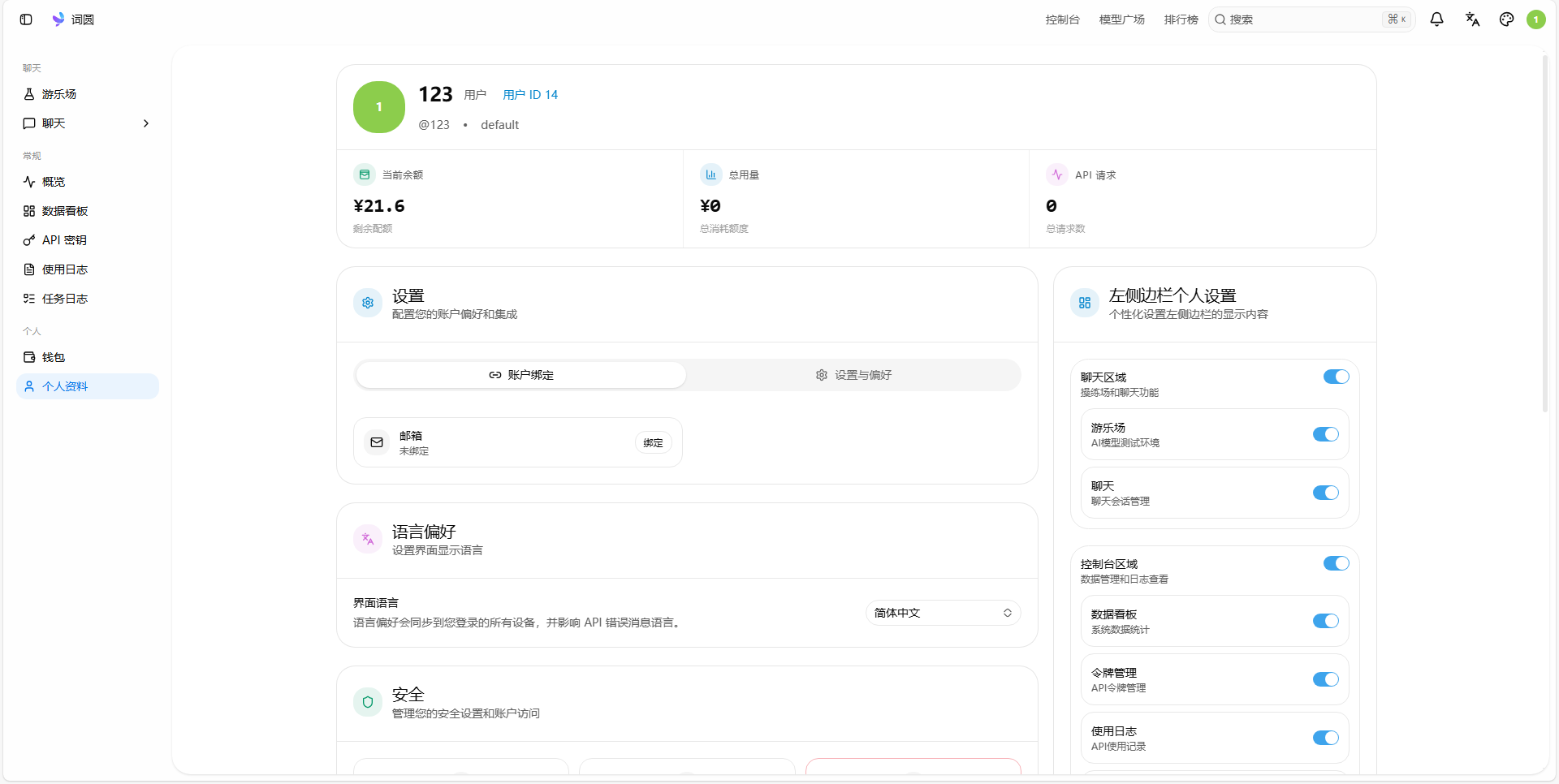Click the 使用日志 document icon in sidebar
The height and width of the screenshot is (784, 1559).
coord(29,269)
